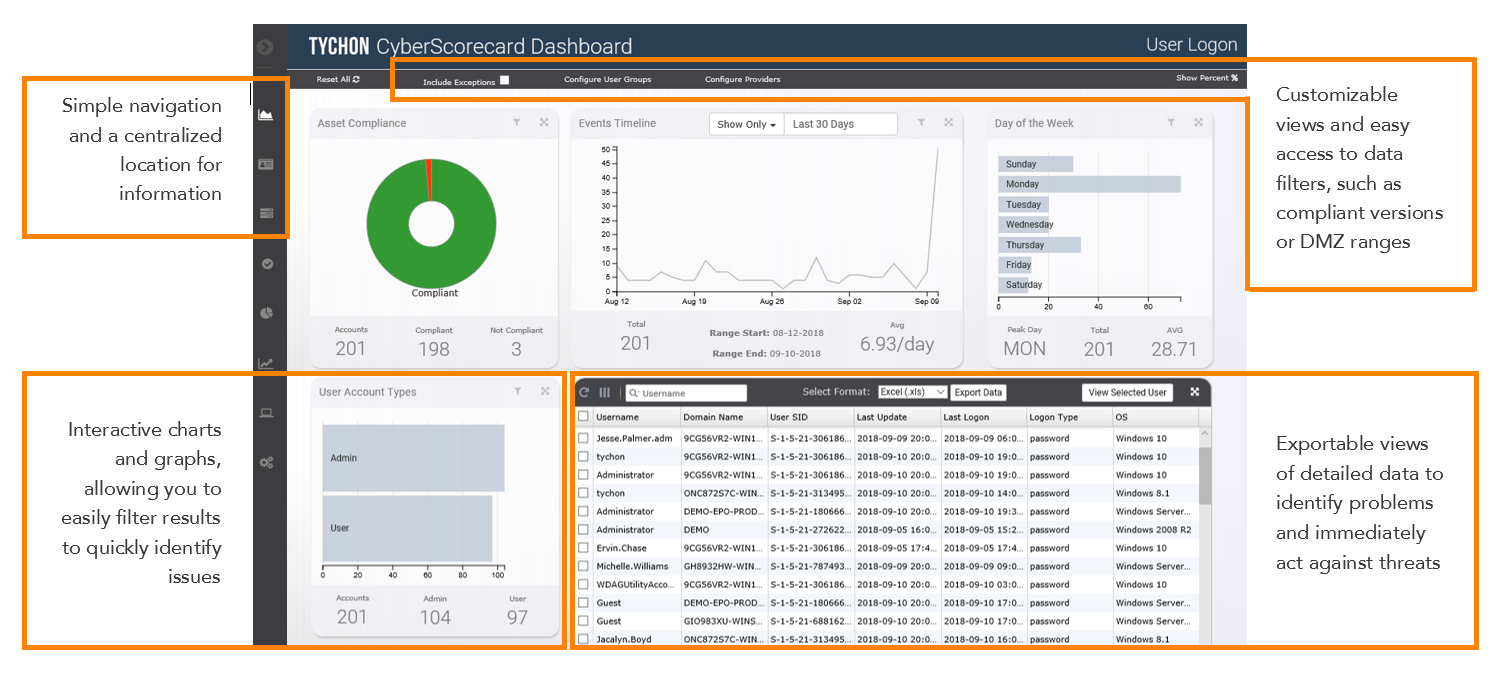1510x690 pixels.
Task: Open the server list sidebar icon
Action: (267, 213)
